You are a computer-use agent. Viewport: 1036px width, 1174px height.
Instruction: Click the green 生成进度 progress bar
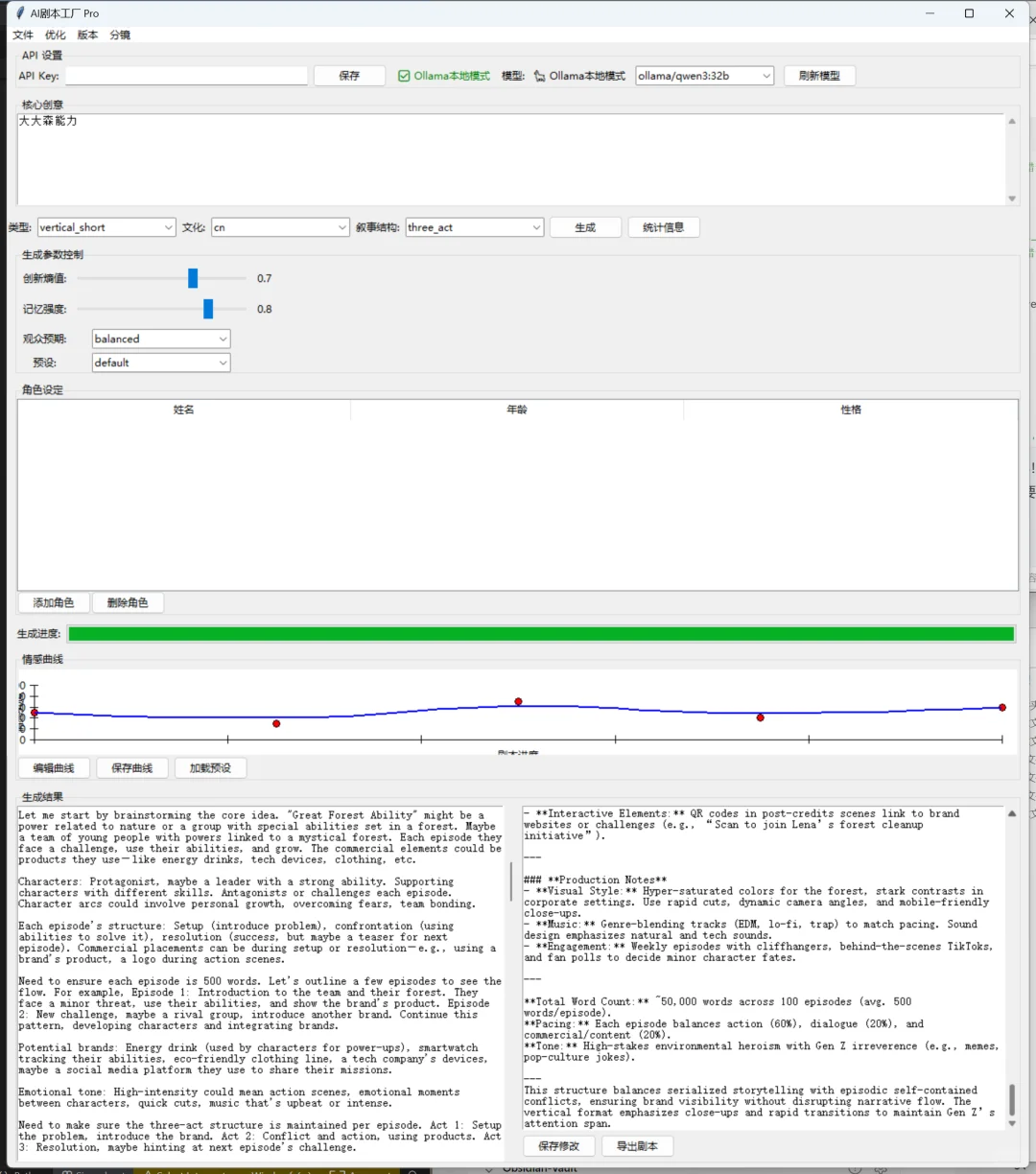[x=541, y=634]
